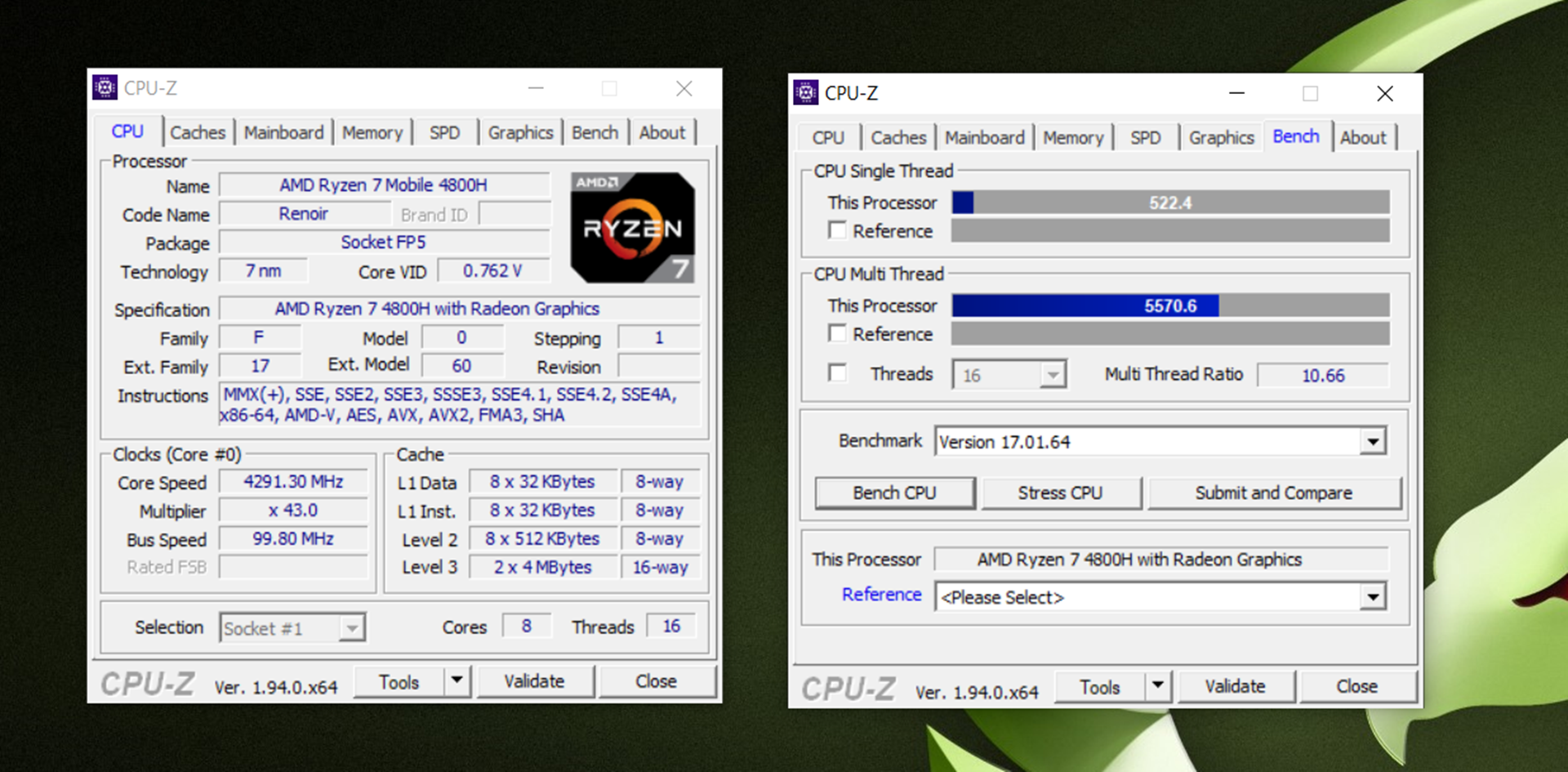The height and width of the screenshot is (772, 1568).
Task: Select the CPU tab in left window
Action: [x=128, y=131]
